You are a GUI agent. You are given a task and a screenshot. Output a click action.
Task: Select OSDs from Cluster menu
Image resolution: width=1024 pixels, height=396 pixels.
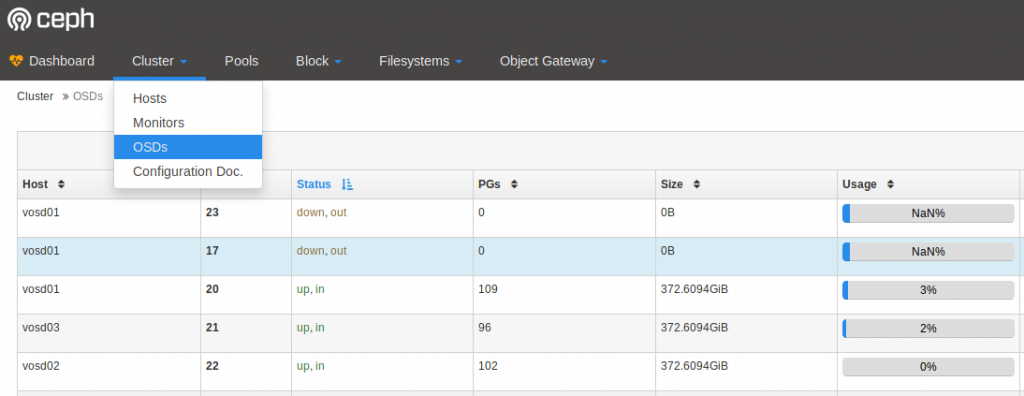188,147
